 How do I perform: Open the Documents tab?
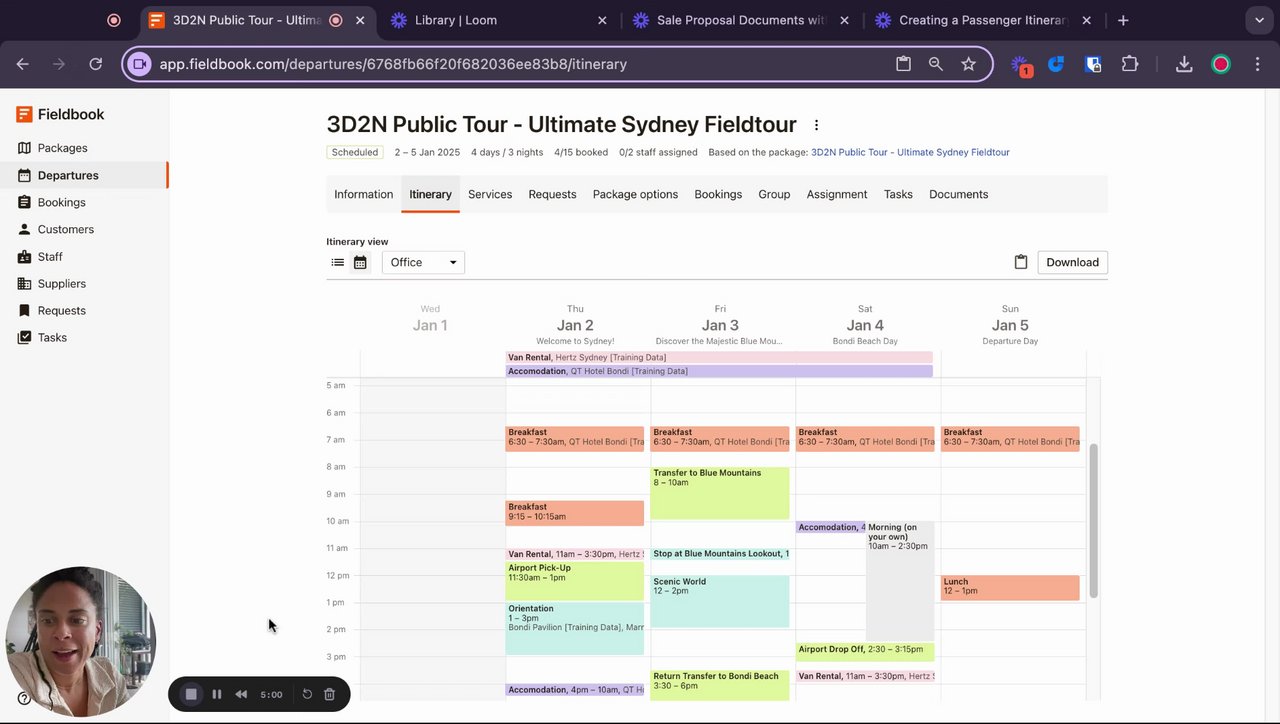958,194
